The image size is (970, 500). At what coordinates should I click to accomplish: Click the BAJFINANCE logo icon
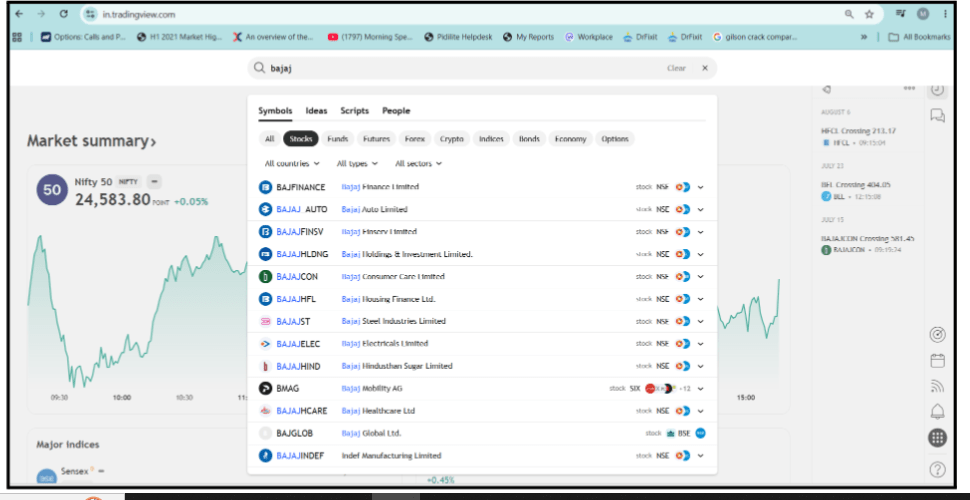(265, 187)
